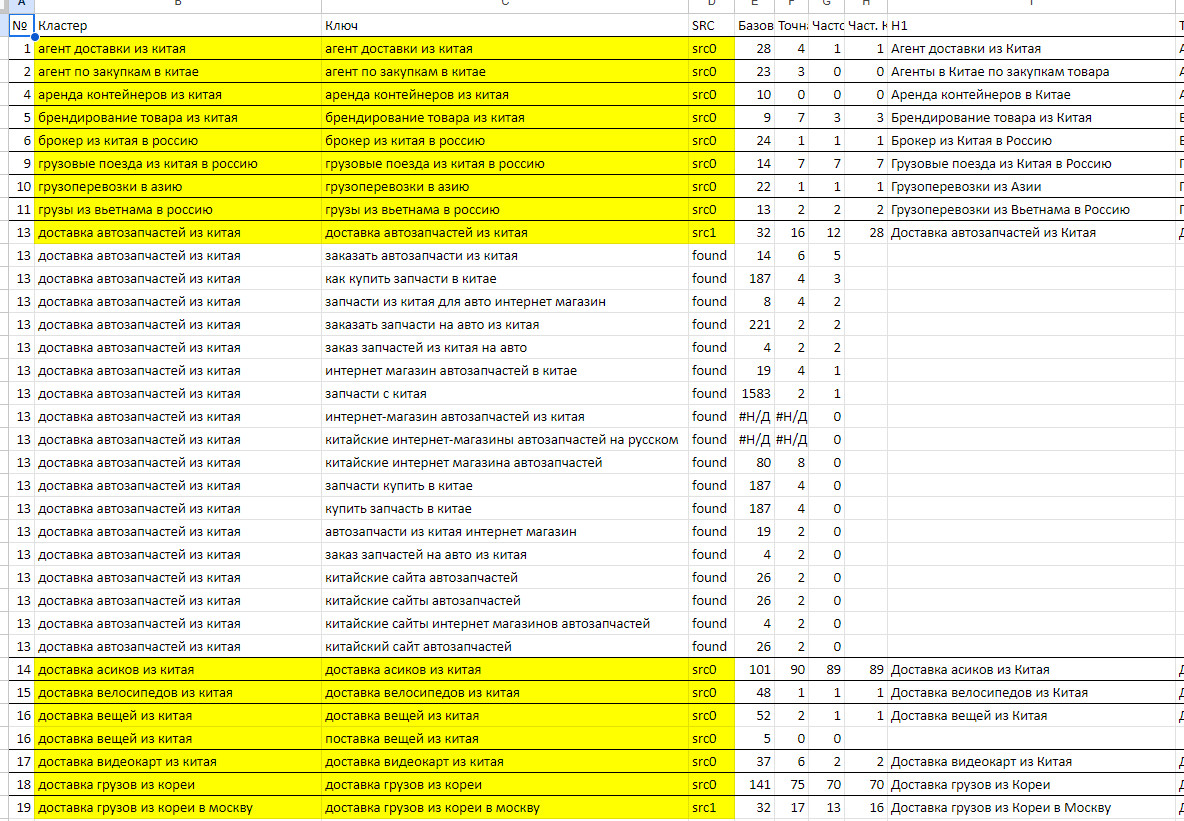Select key cell 'китайские сайты автозапчастей'
The image size is (1184, 821).
coord(504,601)
